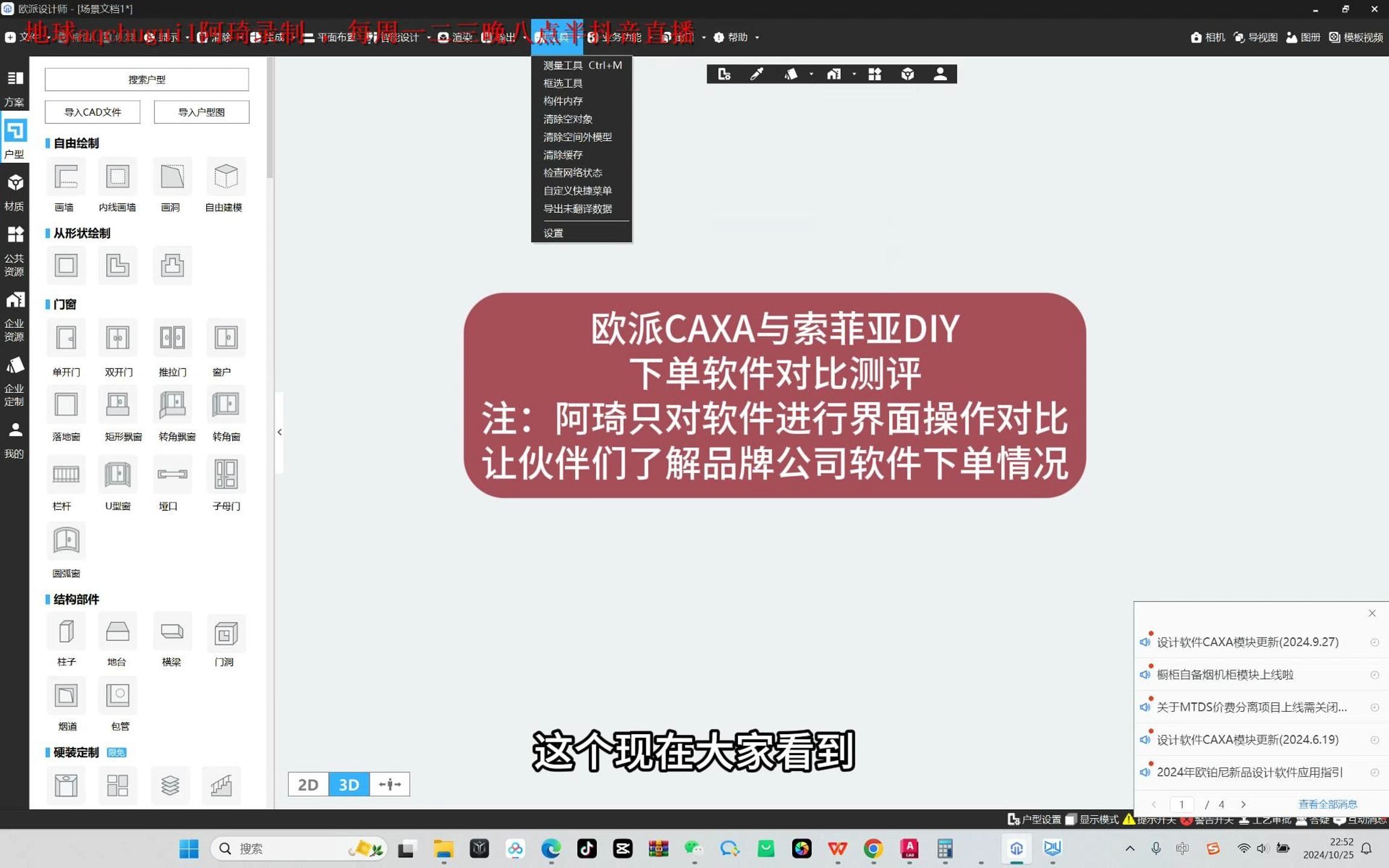Toggle 显示模式 display mode in status bar
This screenshot has width=1389, height=868.
(1092, 820)
